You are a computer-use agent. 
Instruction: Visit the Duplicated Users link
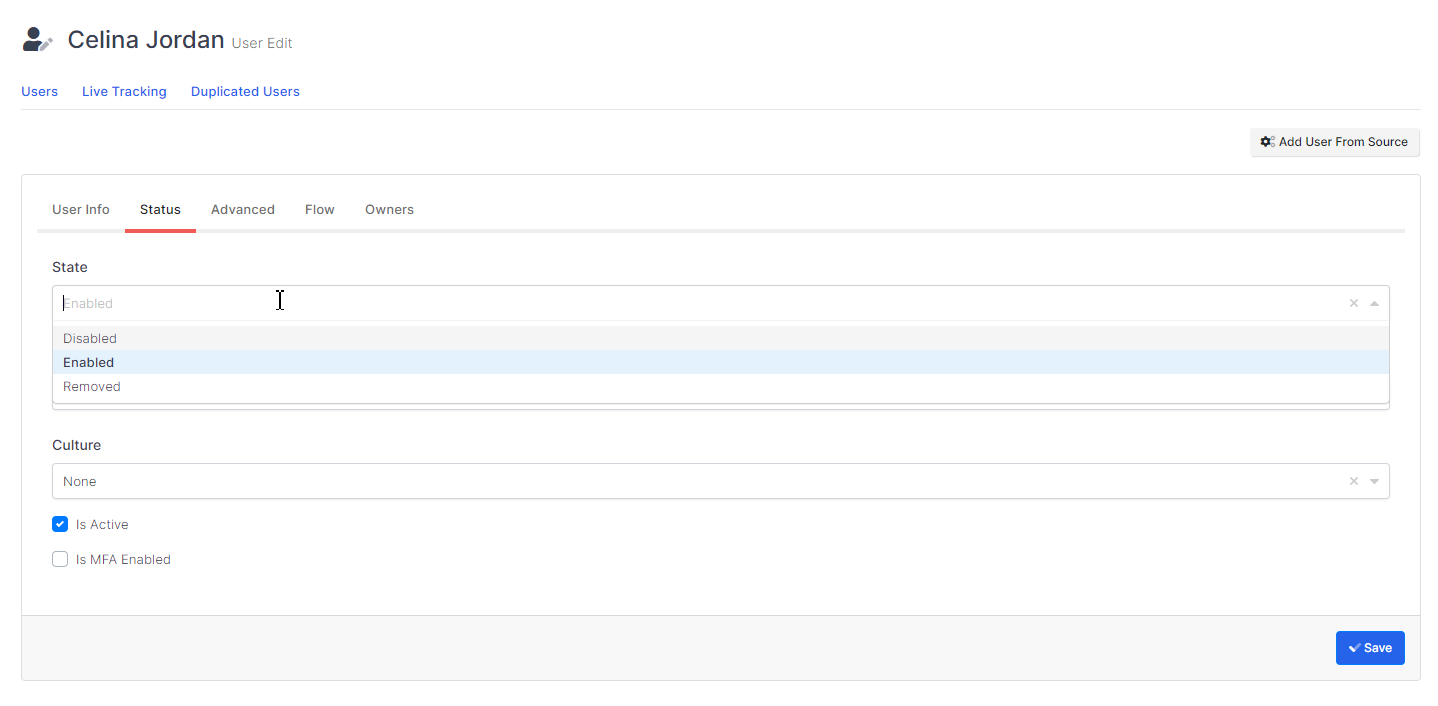coord(245,91)
